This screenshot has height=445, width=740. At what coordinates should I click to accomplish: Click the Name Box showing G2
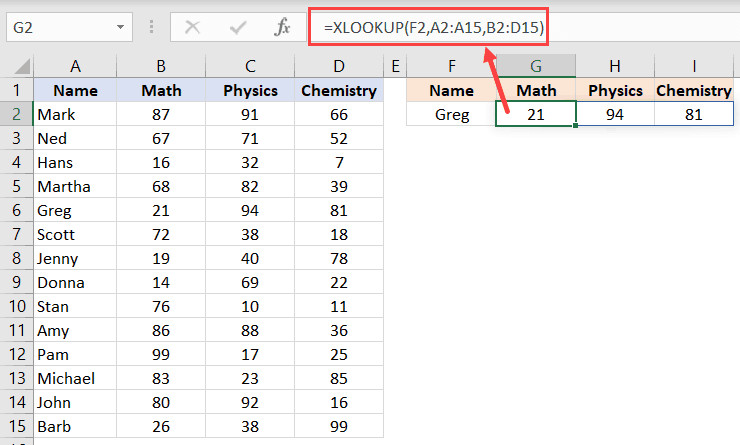69,27
